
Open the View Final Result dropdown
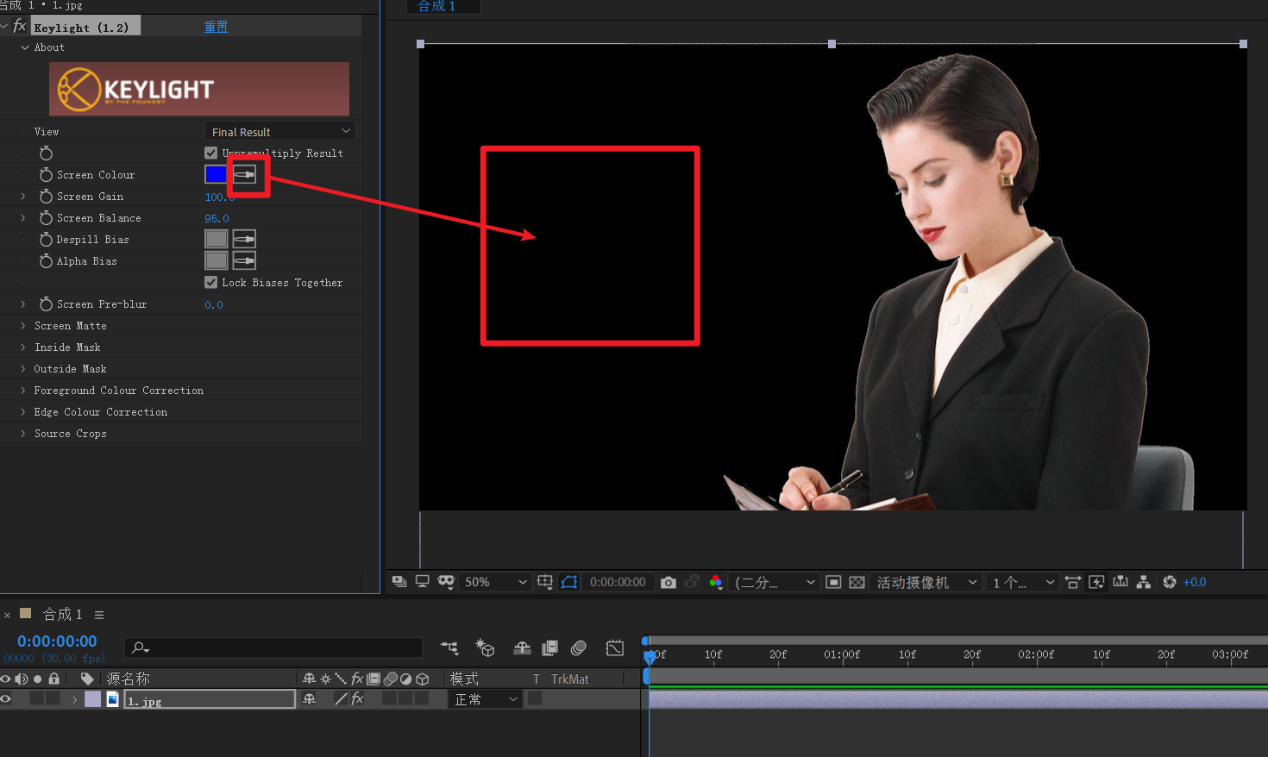tap(280, 132)
